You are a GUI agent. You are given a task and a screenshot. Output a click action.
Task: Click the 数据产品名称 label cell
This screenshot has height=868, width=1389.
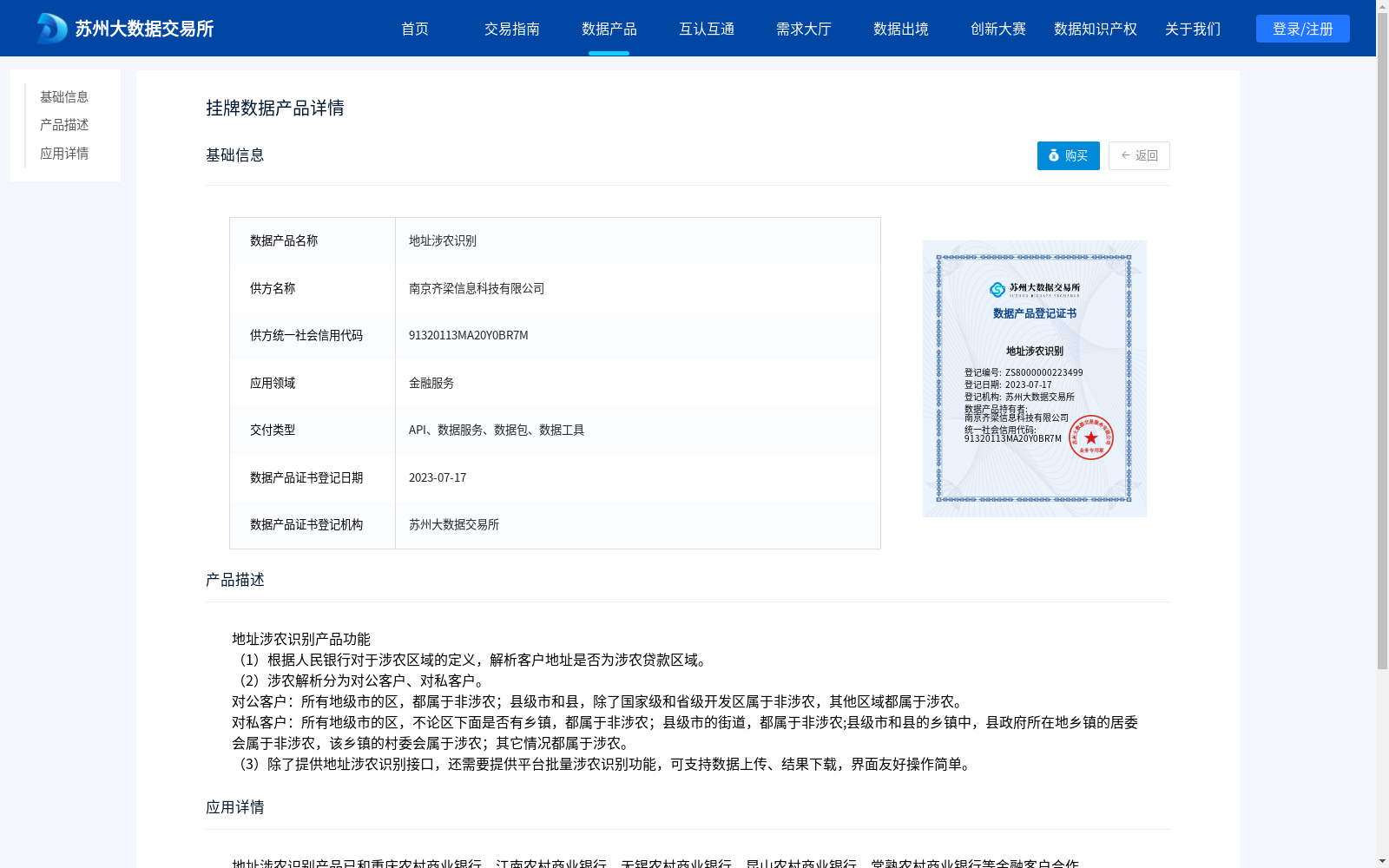(x=313, y=241)
